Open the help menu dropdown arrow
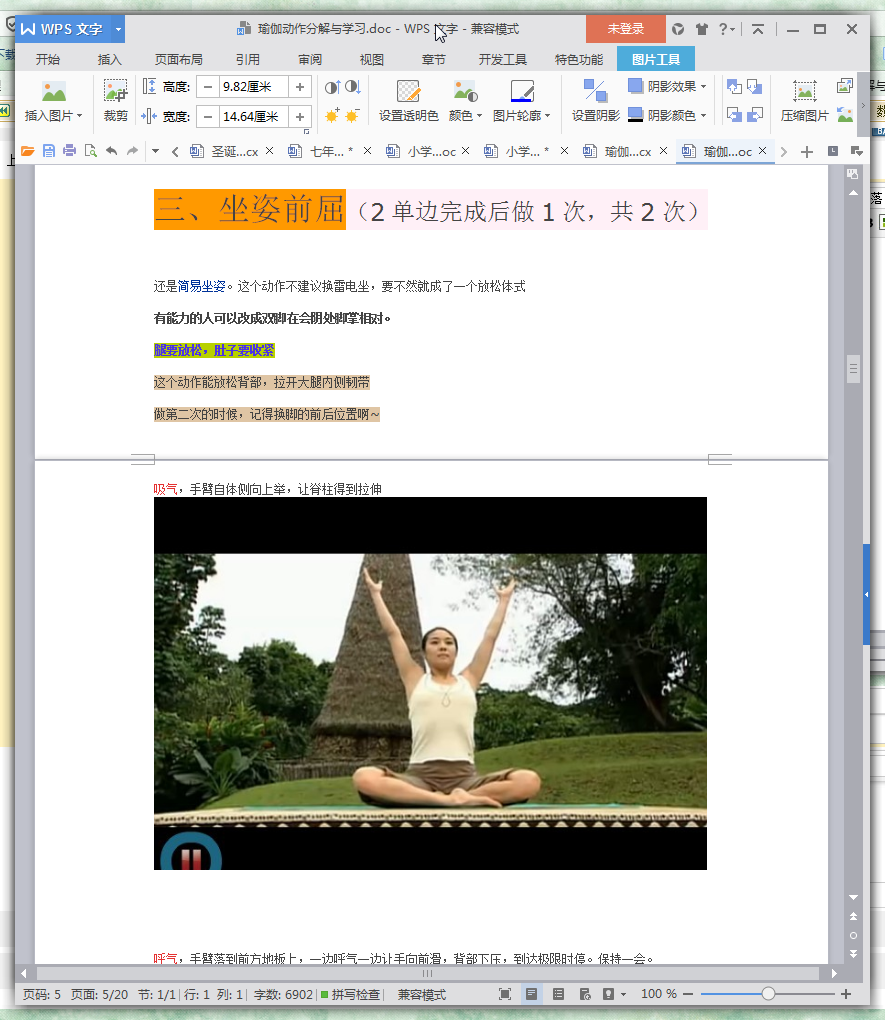Viewport: 885px width, 1020px height. pyautogui.click(x=733, y=29)
